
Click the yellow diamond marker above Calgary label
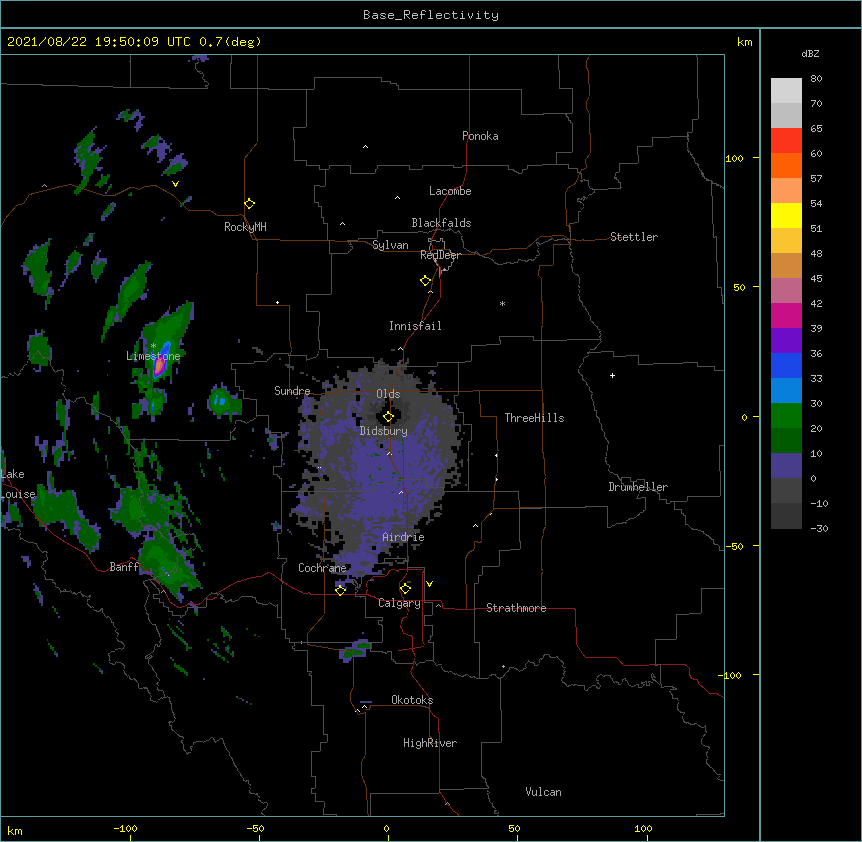coord(405,589)
